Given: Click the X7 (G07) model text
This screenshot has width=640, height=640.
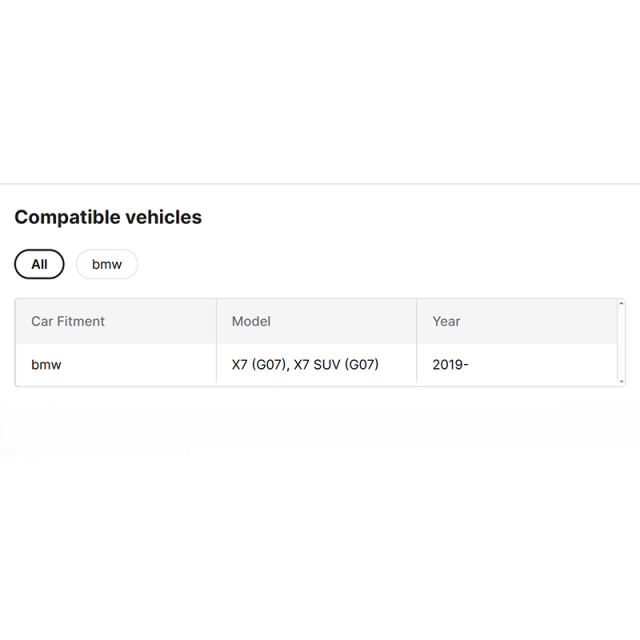Looking at the screenshot, I should [259, 364].
